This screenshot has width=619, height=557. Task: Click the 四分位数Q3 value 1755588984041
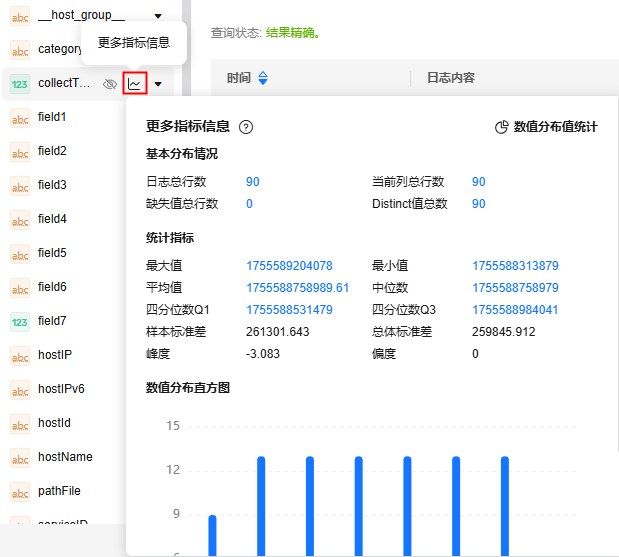515,310
